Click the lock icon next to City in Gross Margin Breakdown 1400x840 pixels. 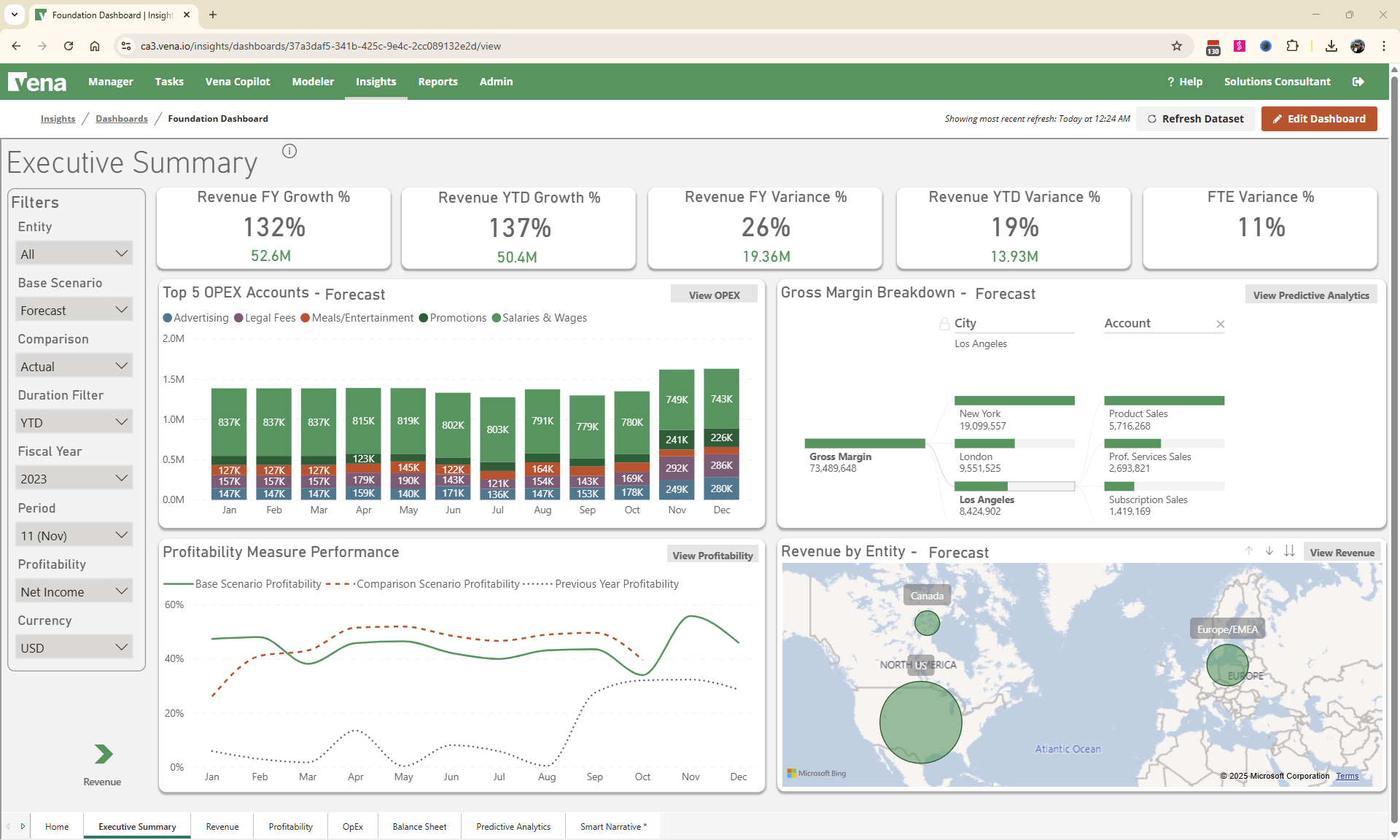pyautogui.click(x=944, y=323)
